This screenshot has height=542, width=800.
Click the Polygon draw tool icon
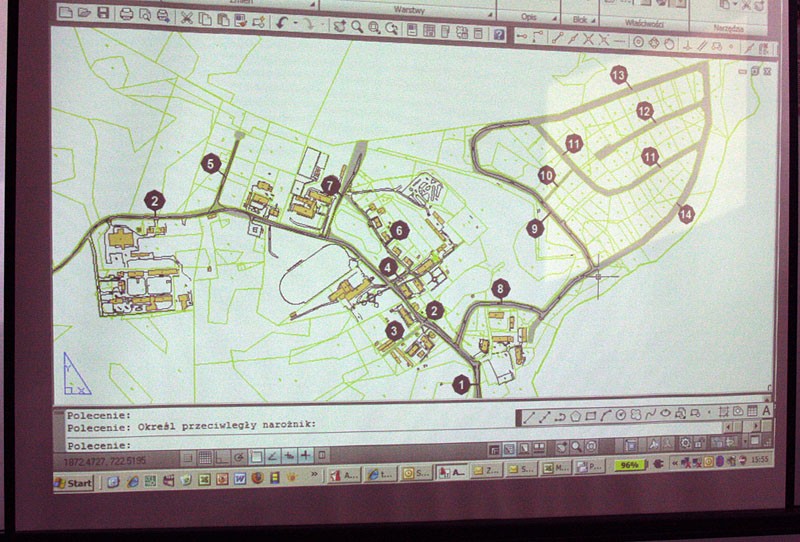[576, 416]
